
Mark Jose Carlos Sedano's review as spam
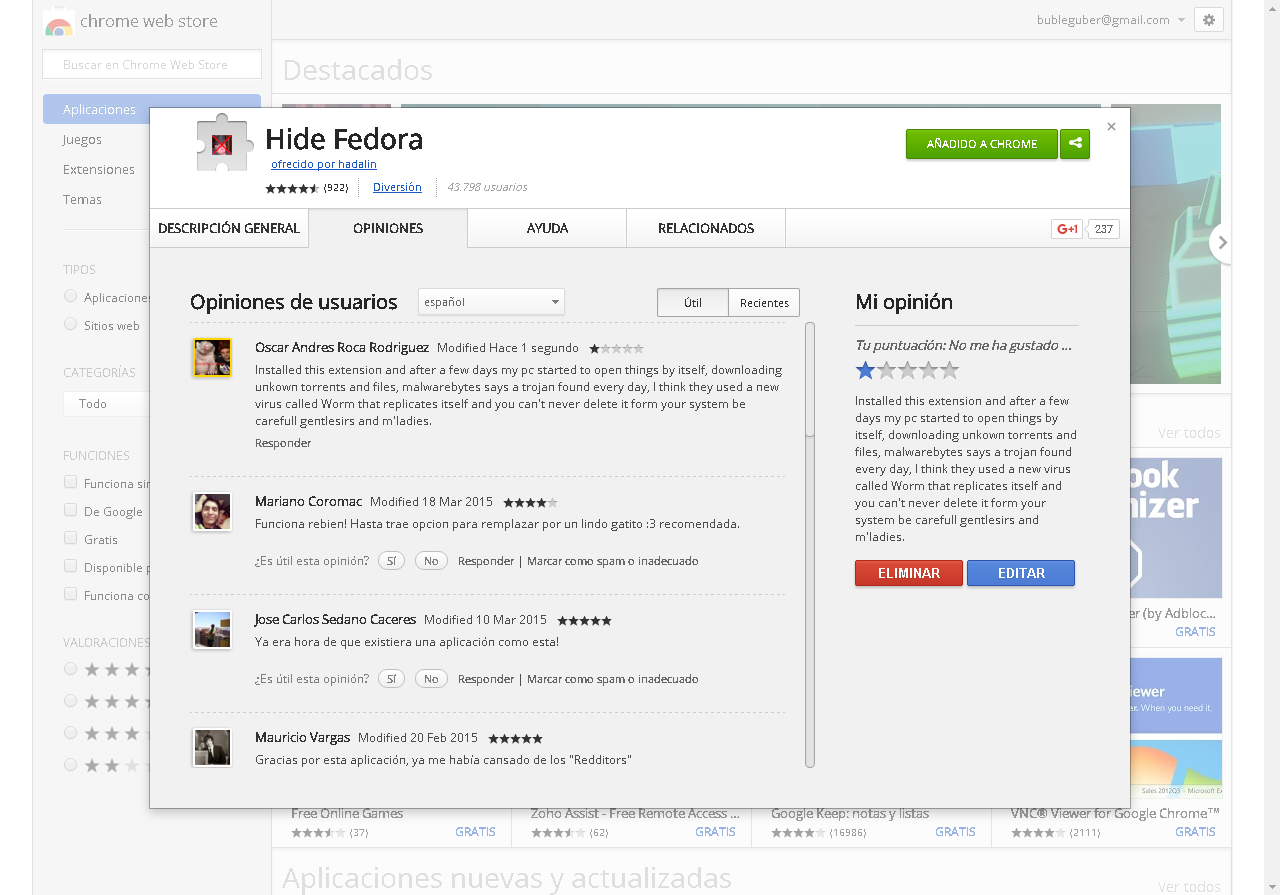[x=613, y=679]
